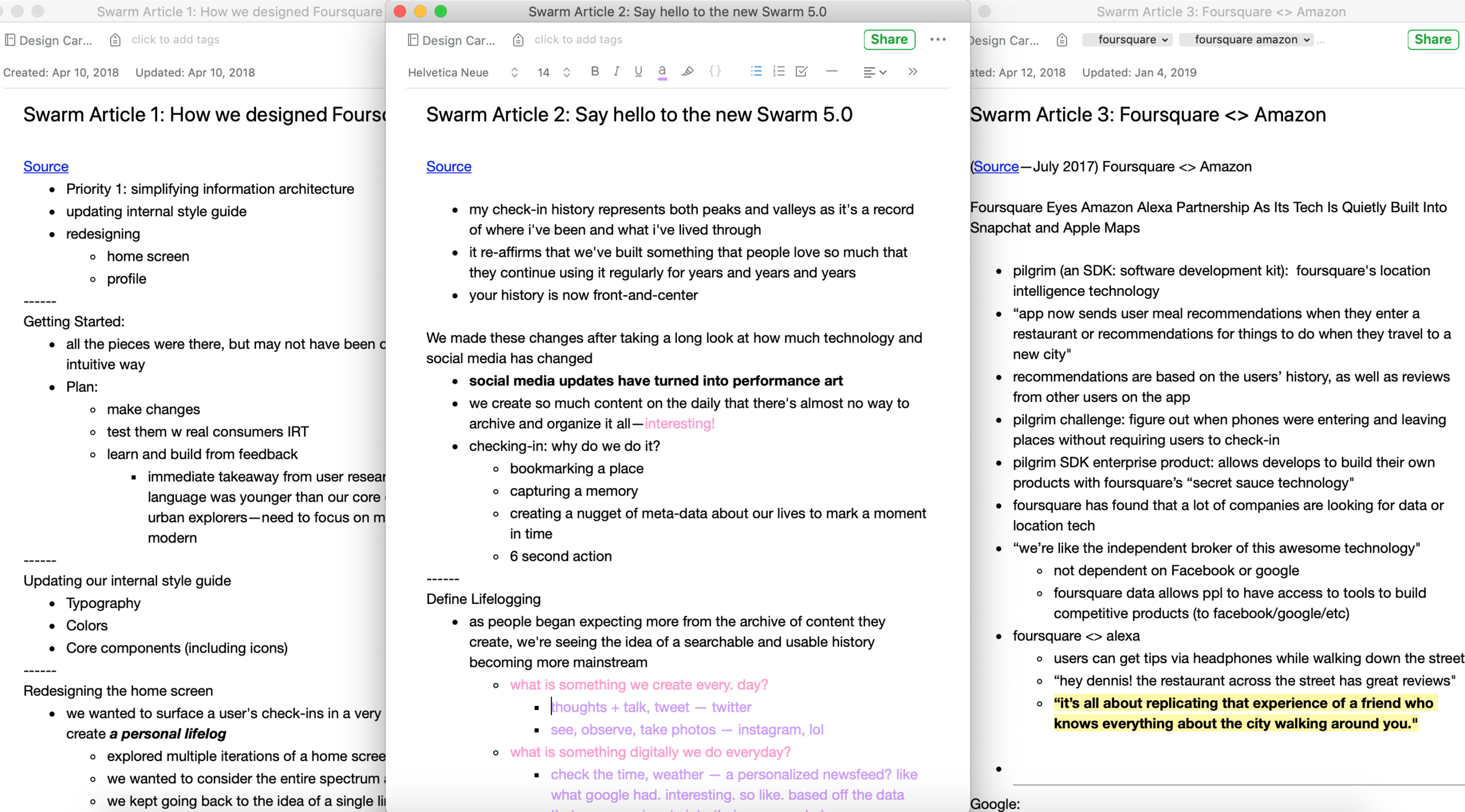This screenshot has width=1465, height=812.
Task: Minimize the Swarm Article 2 window
Action: (420, 11)
